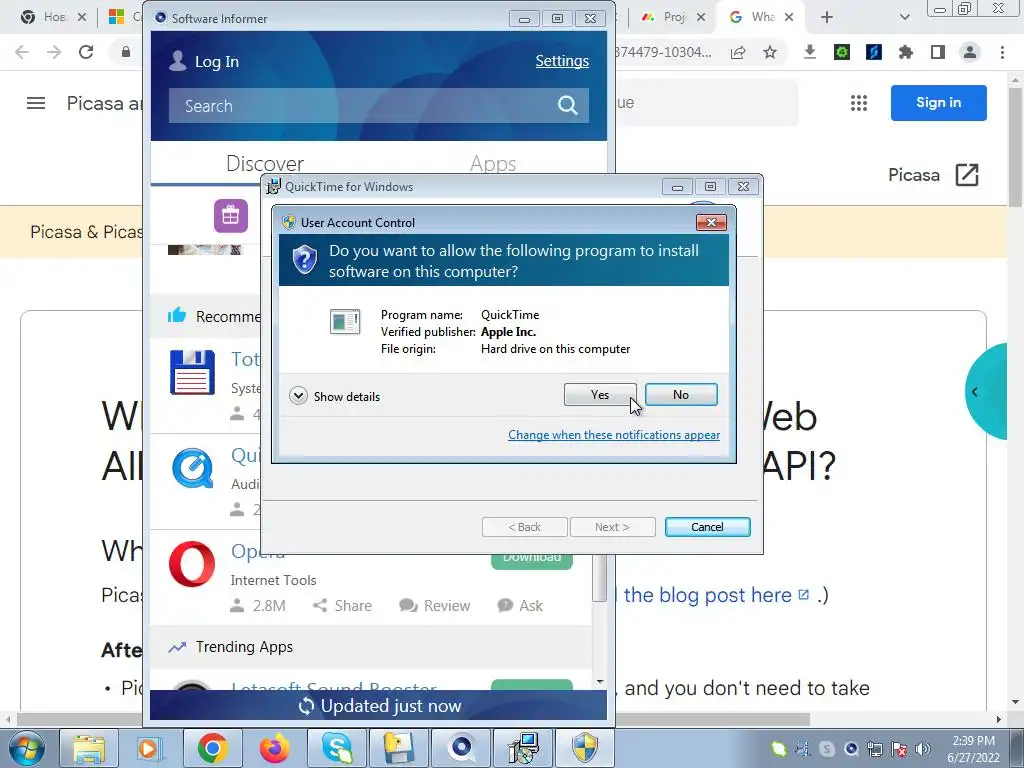Open the Windows Start button
This screenshot has height=768, width=1024.
click(26, 748)
